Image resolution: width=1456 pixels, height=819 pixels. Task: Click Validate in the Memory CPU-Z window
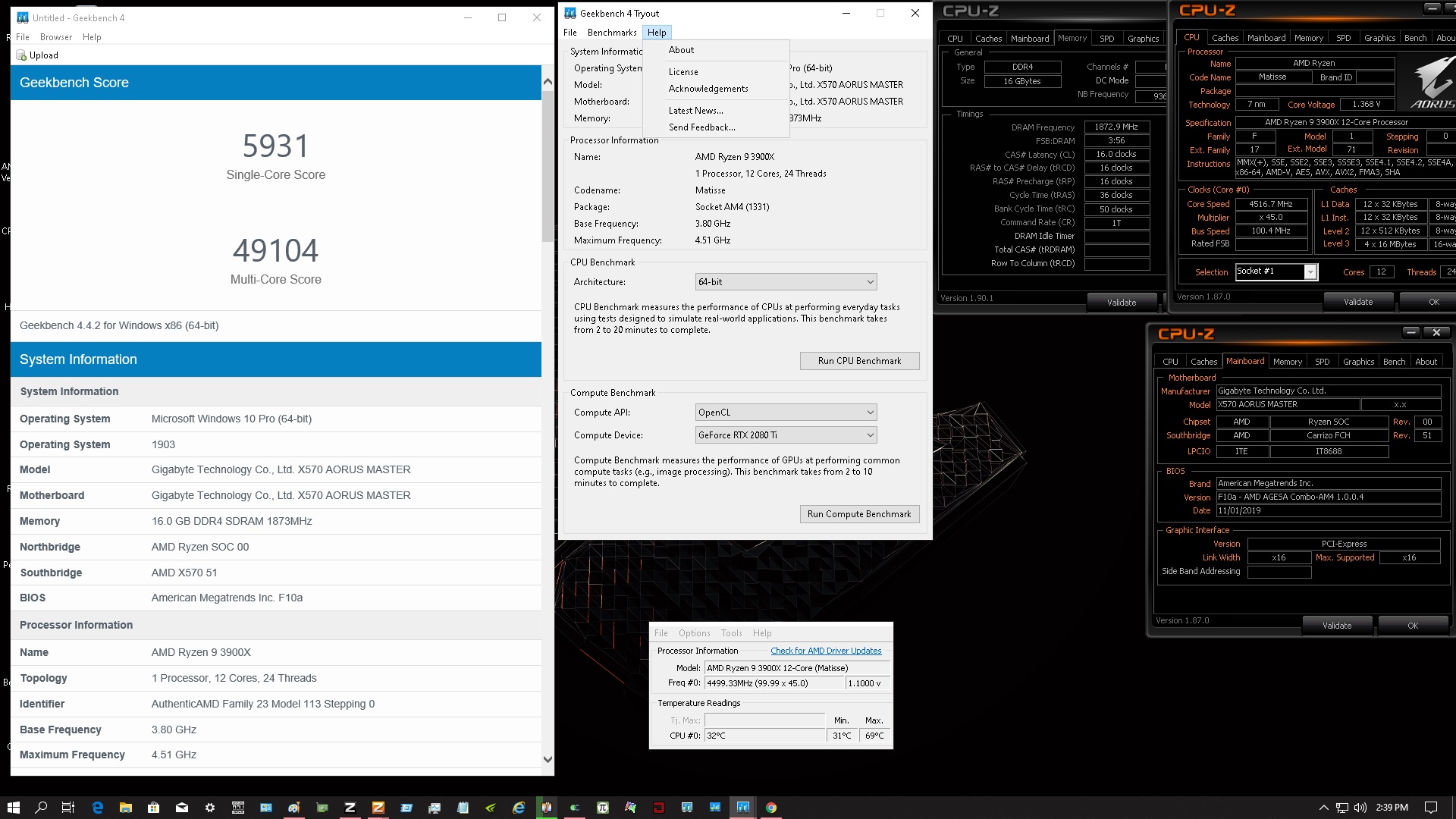[x=1121, y=303]
